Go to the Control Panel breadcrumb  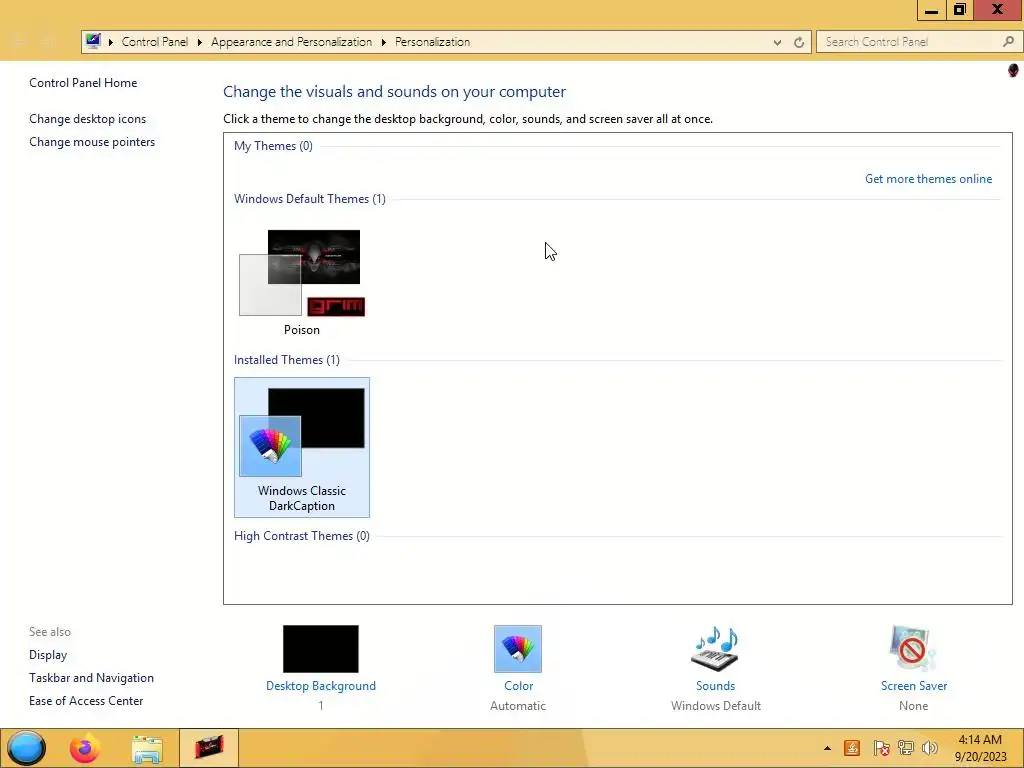155,42
